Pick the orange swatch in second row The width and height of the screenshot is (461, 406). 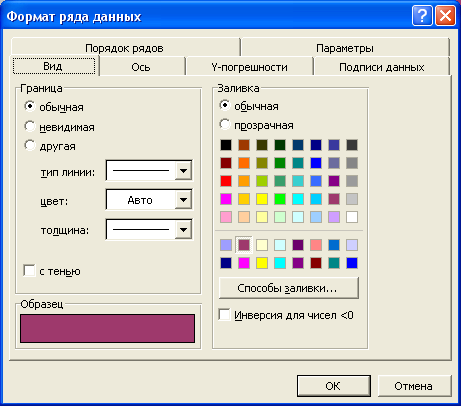click(x=244, y=163)
